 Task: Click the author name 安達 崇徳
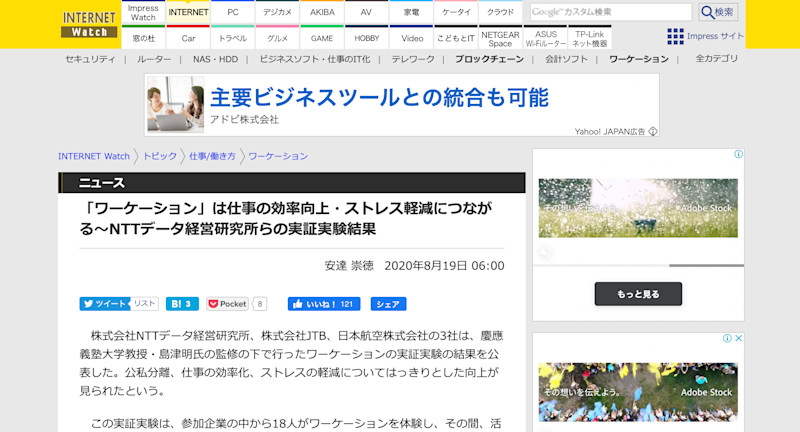tap(349, 266)
